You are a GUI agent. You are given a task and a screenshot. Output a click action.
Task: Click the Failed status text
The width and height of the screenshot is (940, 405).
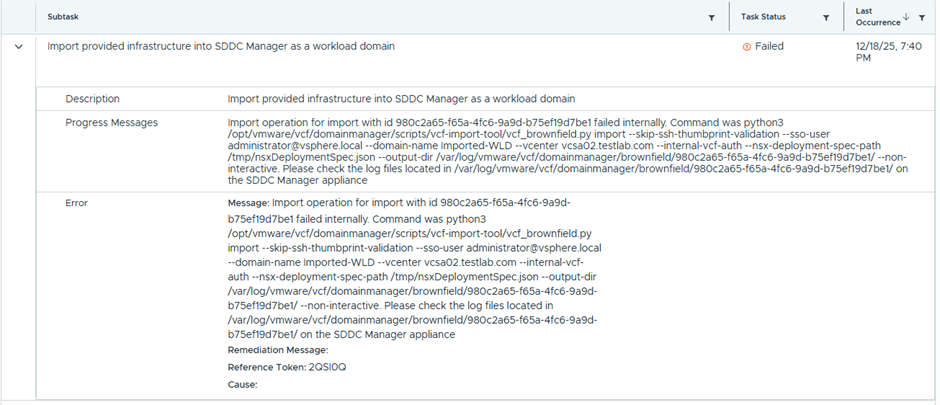(x=769, y=46)
